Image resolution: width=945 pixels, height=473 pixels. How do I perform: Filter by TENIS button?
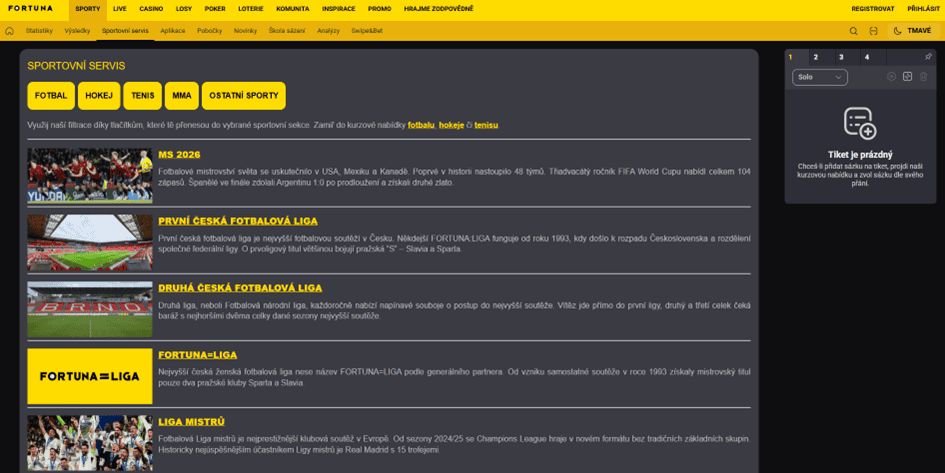click(143, 96)
